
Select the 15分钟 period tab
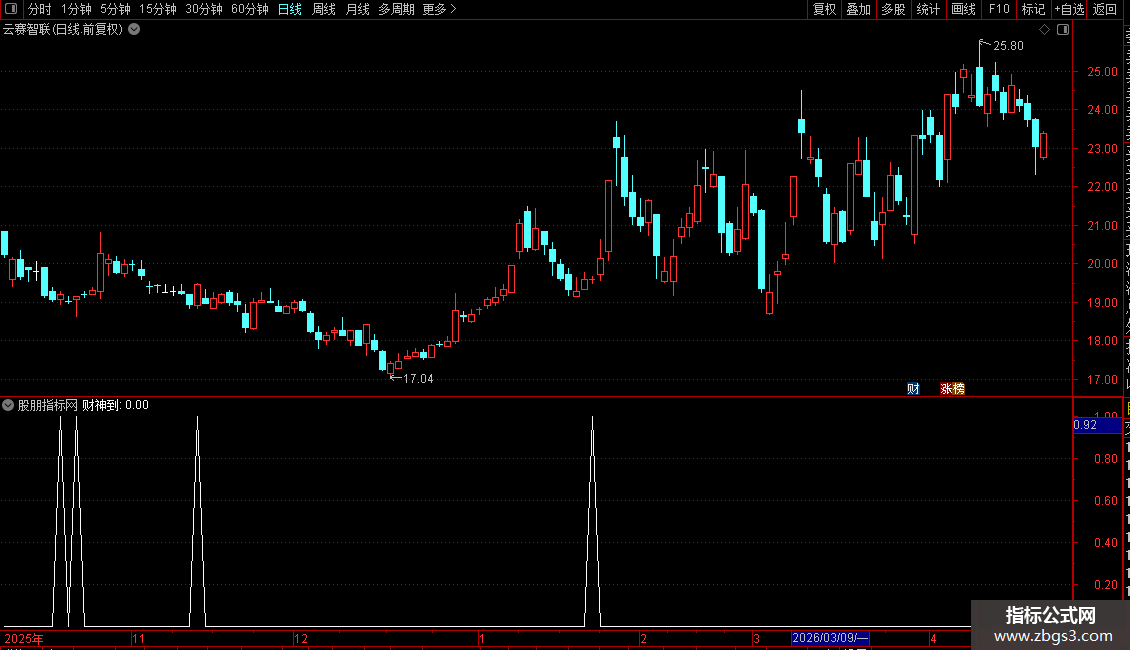(x=158, y=9)
